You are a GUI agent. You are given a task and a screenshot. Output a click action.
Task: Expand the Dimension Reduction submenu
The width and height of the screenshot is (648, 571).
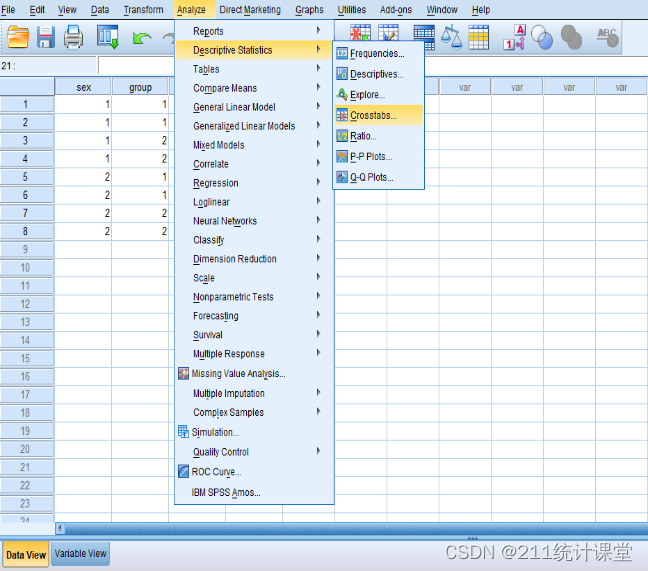tap(254, 259)
